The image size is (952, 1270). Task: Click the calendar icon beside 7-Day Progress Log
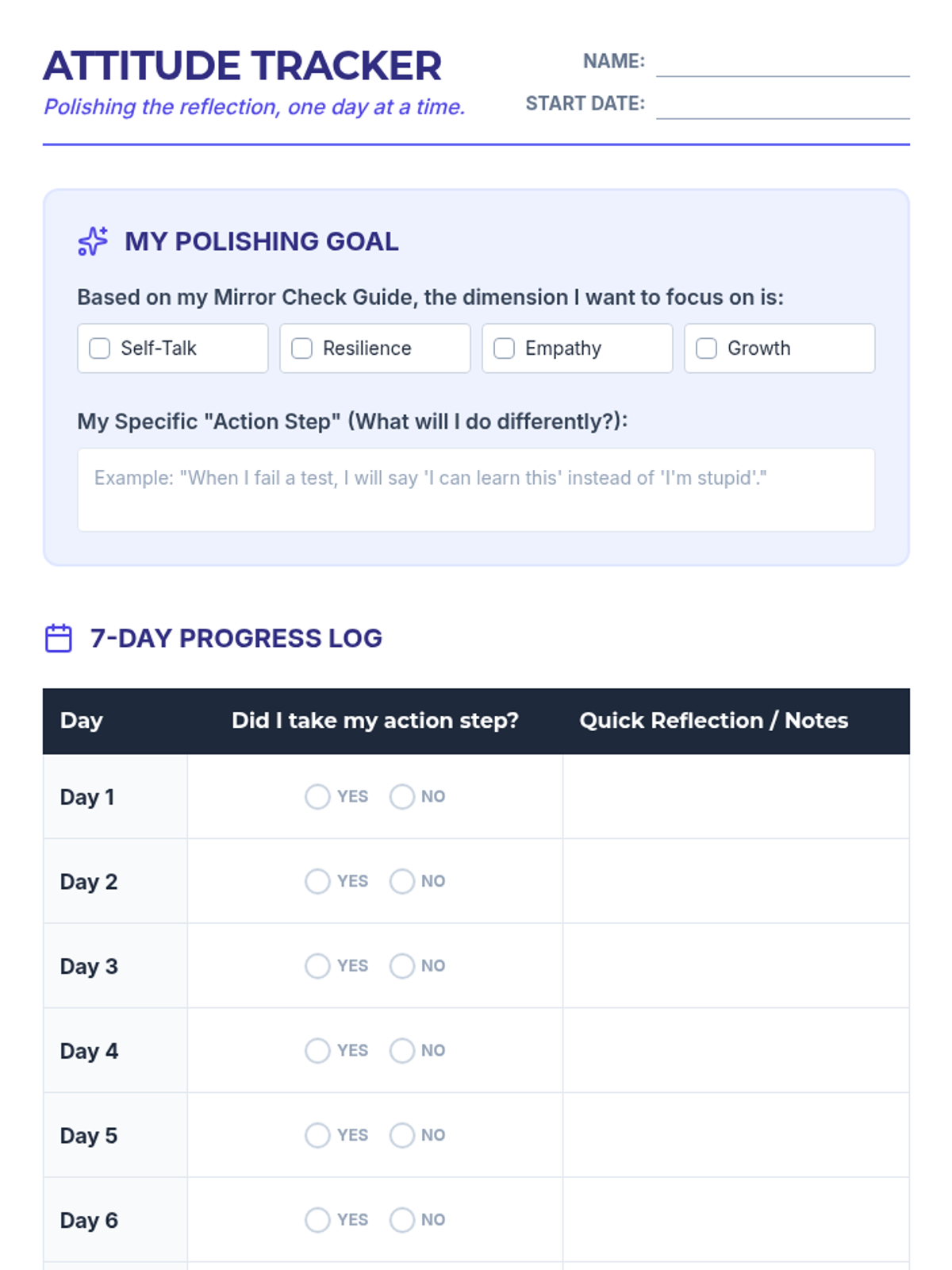(x=59, y=638)
